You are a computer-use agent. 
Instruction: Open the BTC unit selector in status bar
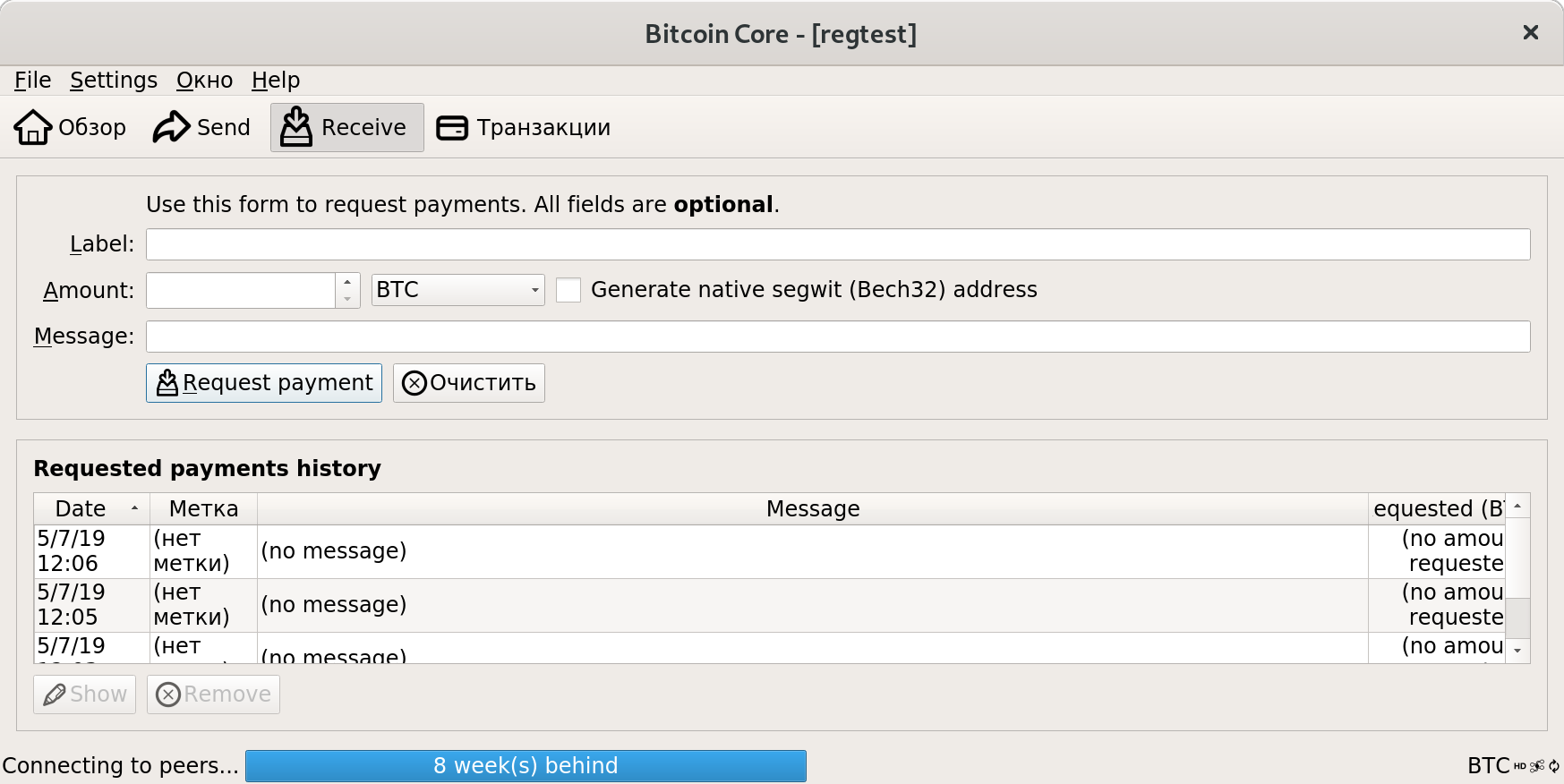(1488, 766)
